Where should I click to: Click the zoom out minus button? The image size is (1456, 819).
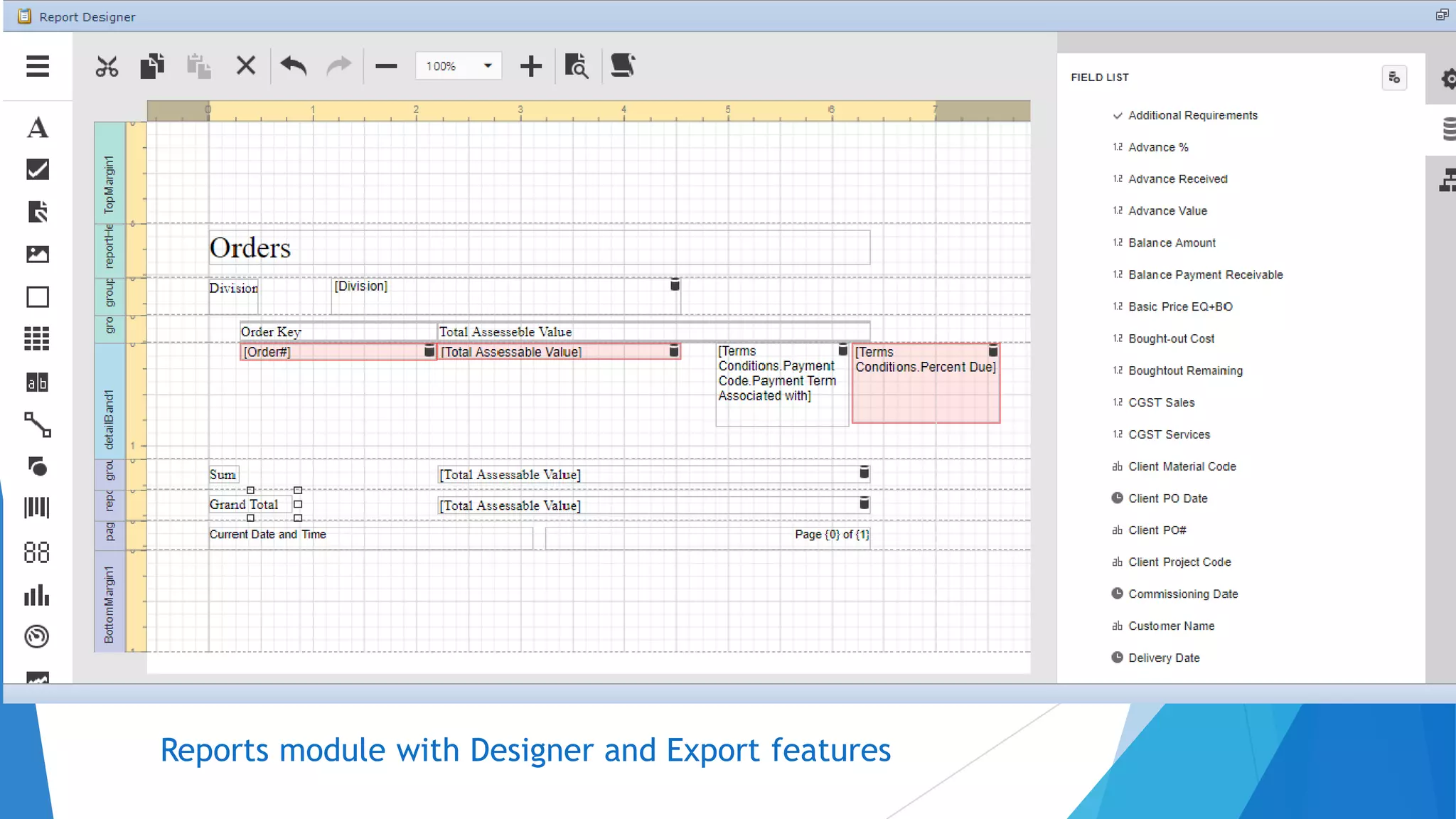[x=386, y=67]
